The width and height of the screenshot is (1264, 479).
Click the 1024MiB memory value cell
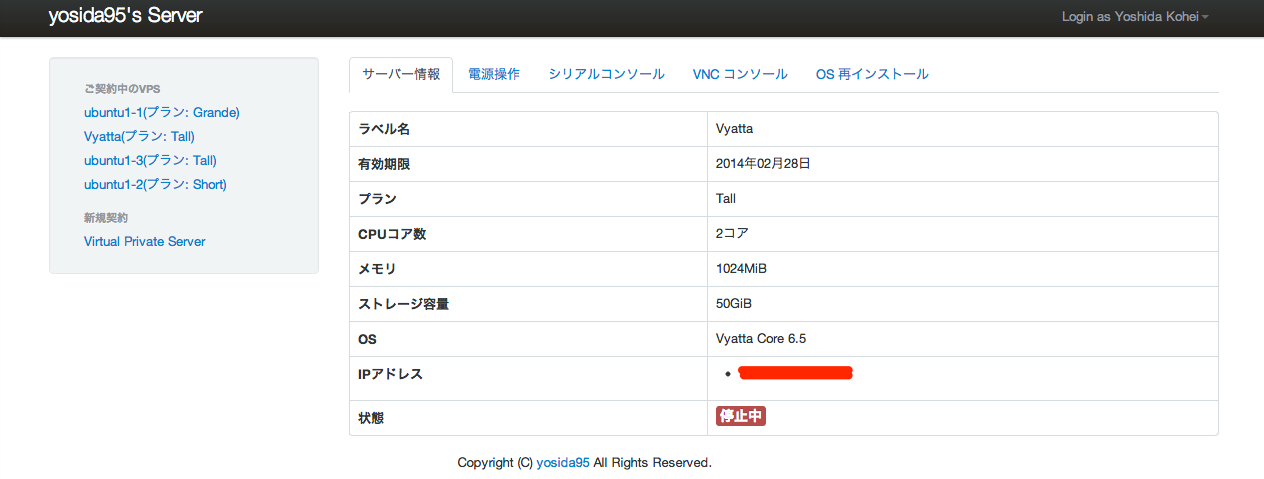tap(741, 269)
